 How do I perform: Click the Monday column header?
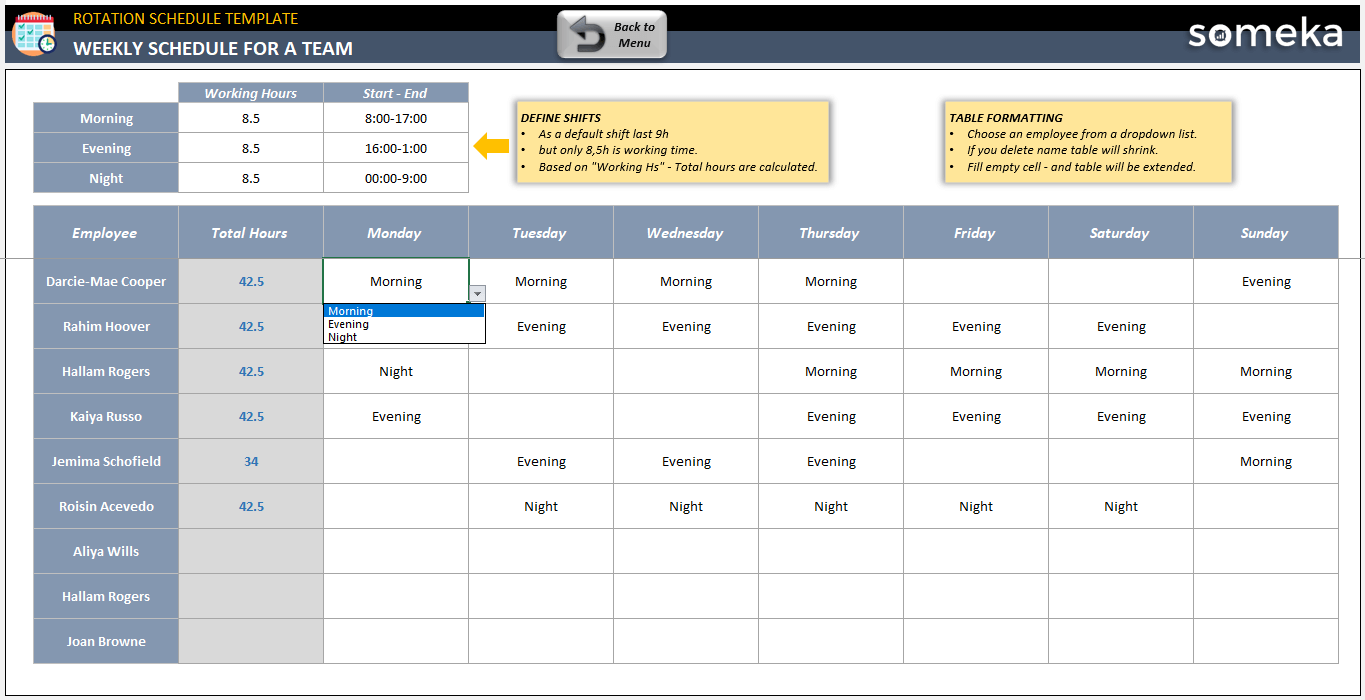click(x=396, y=232)
